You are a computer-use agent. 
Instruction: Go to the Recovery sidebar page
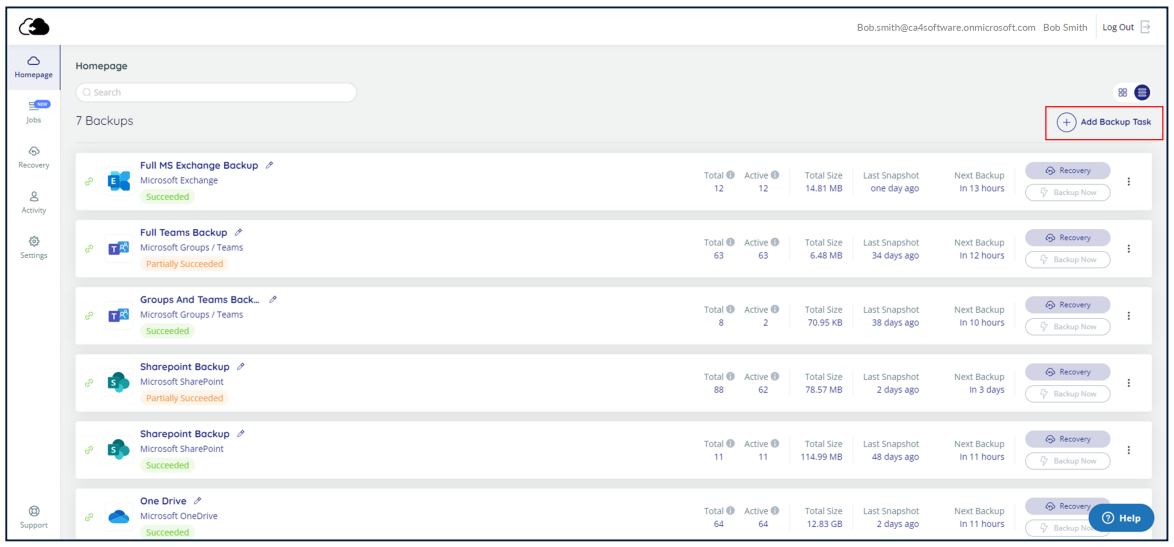click(x=34, y=157)
